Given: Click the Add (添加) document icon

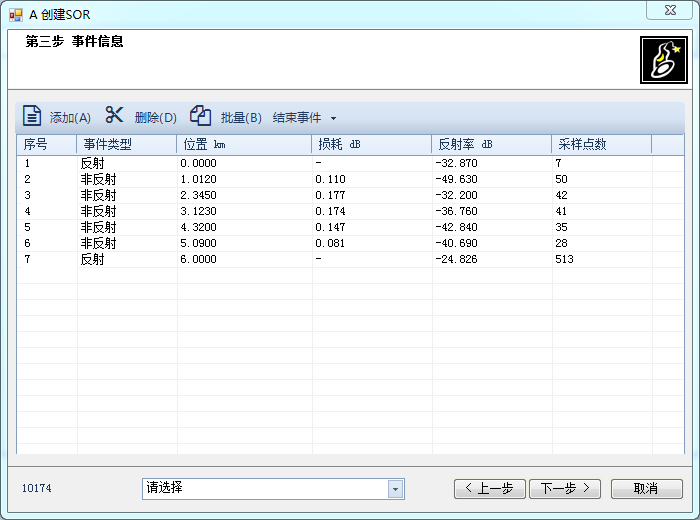Looking at the screenshot, I should [32, 116].
